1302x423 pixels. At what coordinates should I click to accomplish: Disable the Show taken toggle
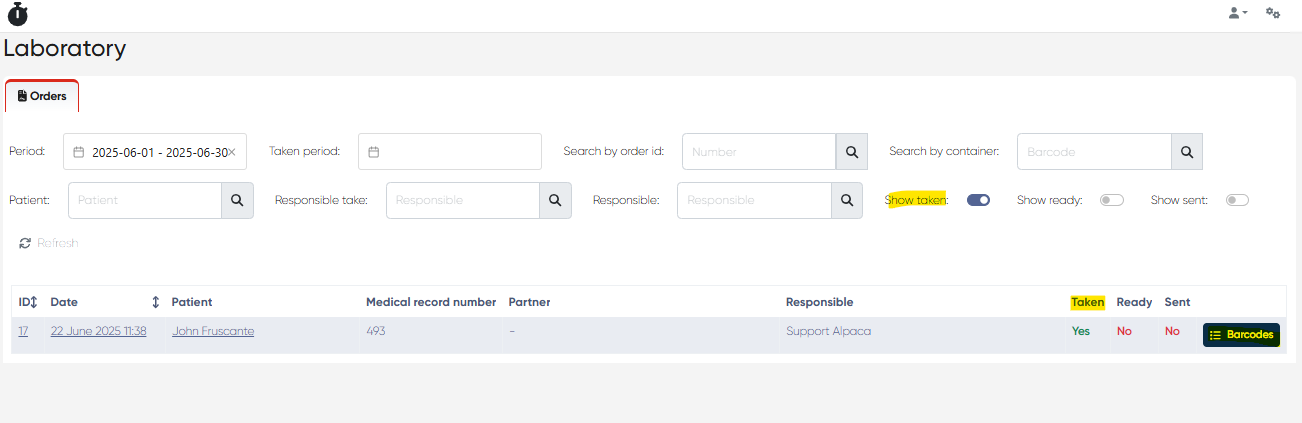pos(978,200)
